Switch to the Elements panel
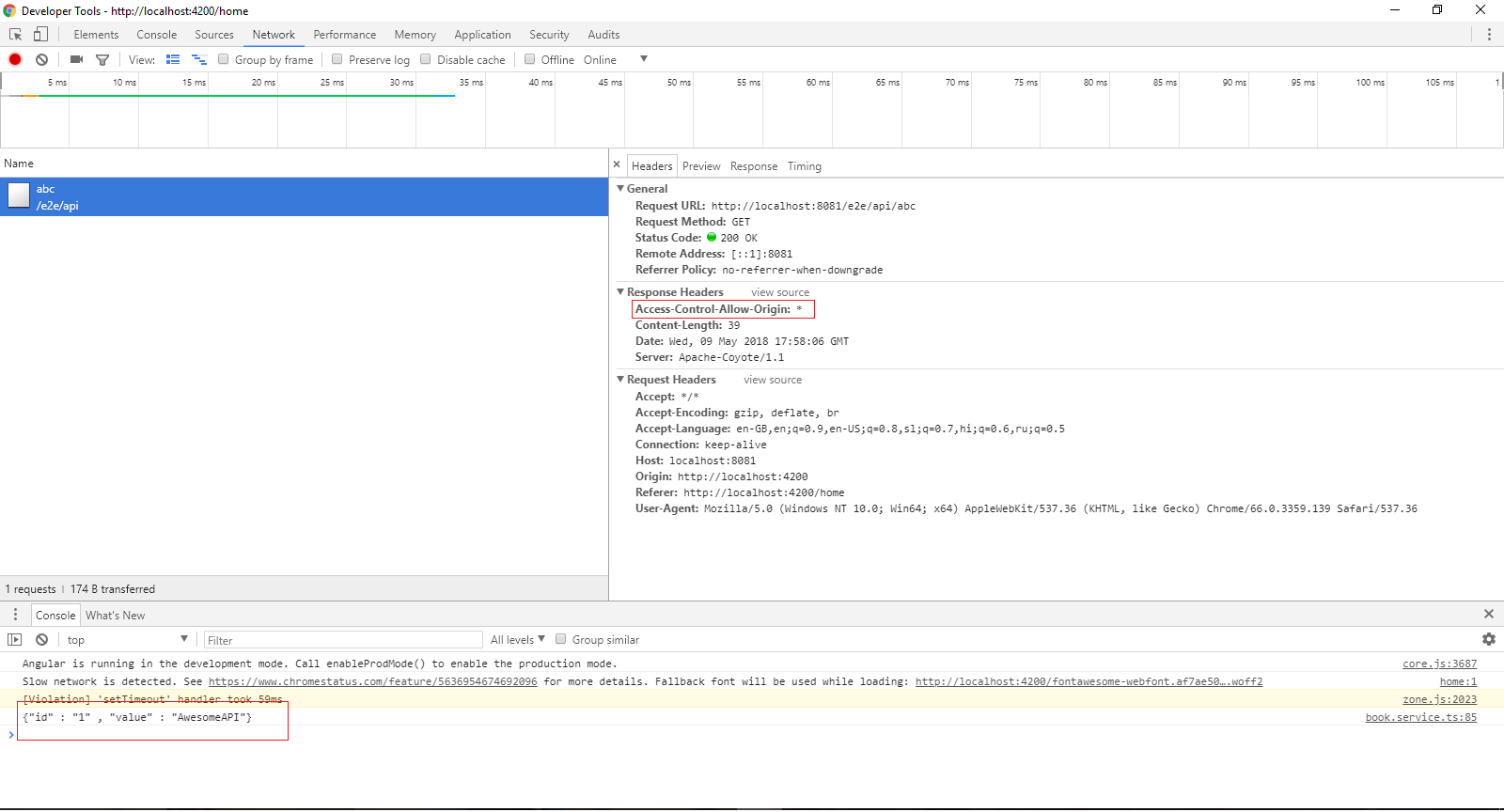Screen dimensions: 1504x812 (96, 35)
